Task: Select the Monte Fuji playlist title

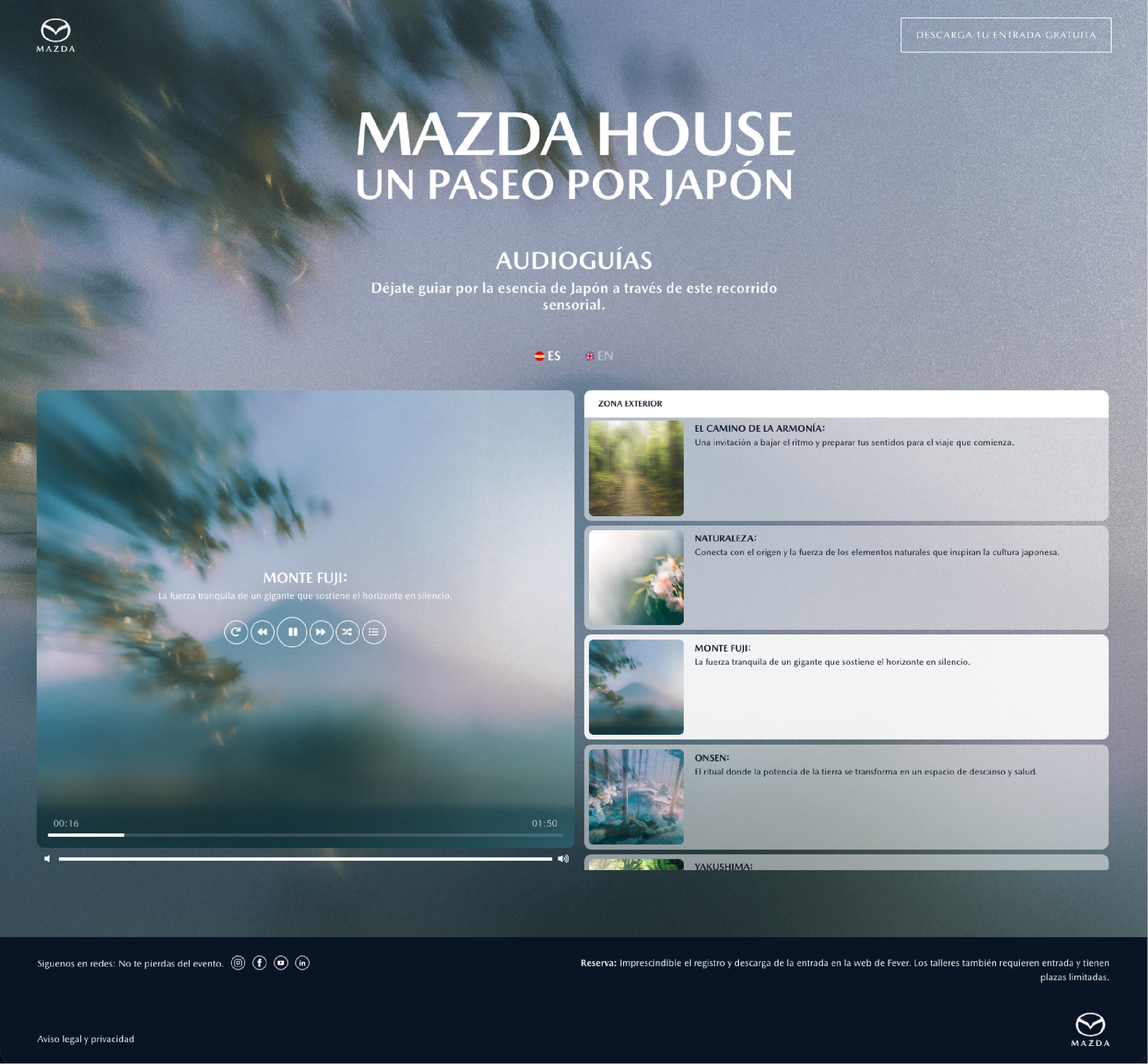Action: [x=722, y=648]
